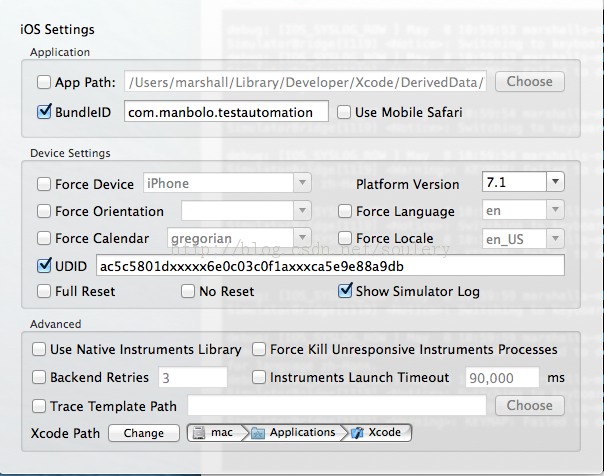Image resolution: width=604 pixels, height=476 pixels.
Task: Enable the App Path checkbox
Action: [44, 82]
